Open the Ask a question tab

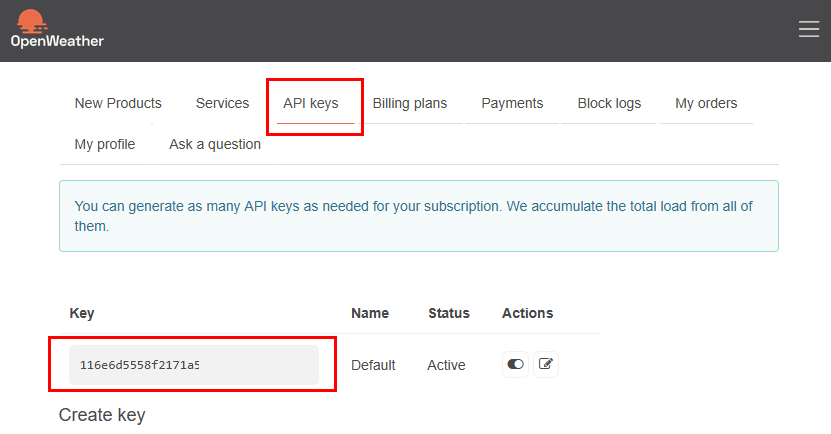click(215, 144)
